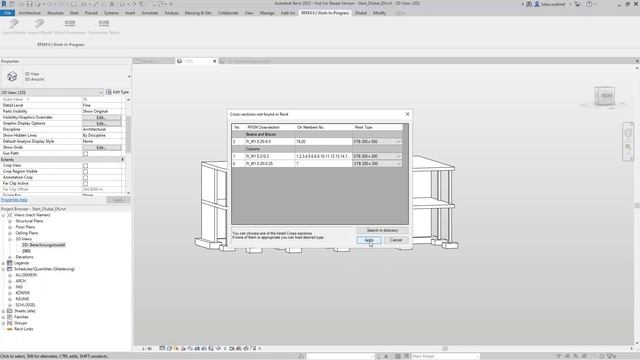Screen dimensions: 640x360
Task: Expand the Elevations tree node
Action: [x=10, y=257]
